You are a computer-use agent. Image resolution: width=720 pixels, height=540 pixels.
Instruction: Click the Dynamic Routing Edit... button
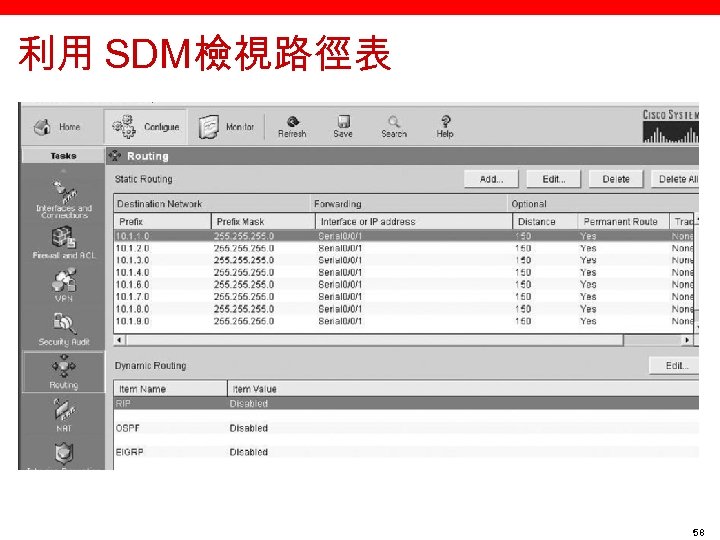(x=674, y=366)
